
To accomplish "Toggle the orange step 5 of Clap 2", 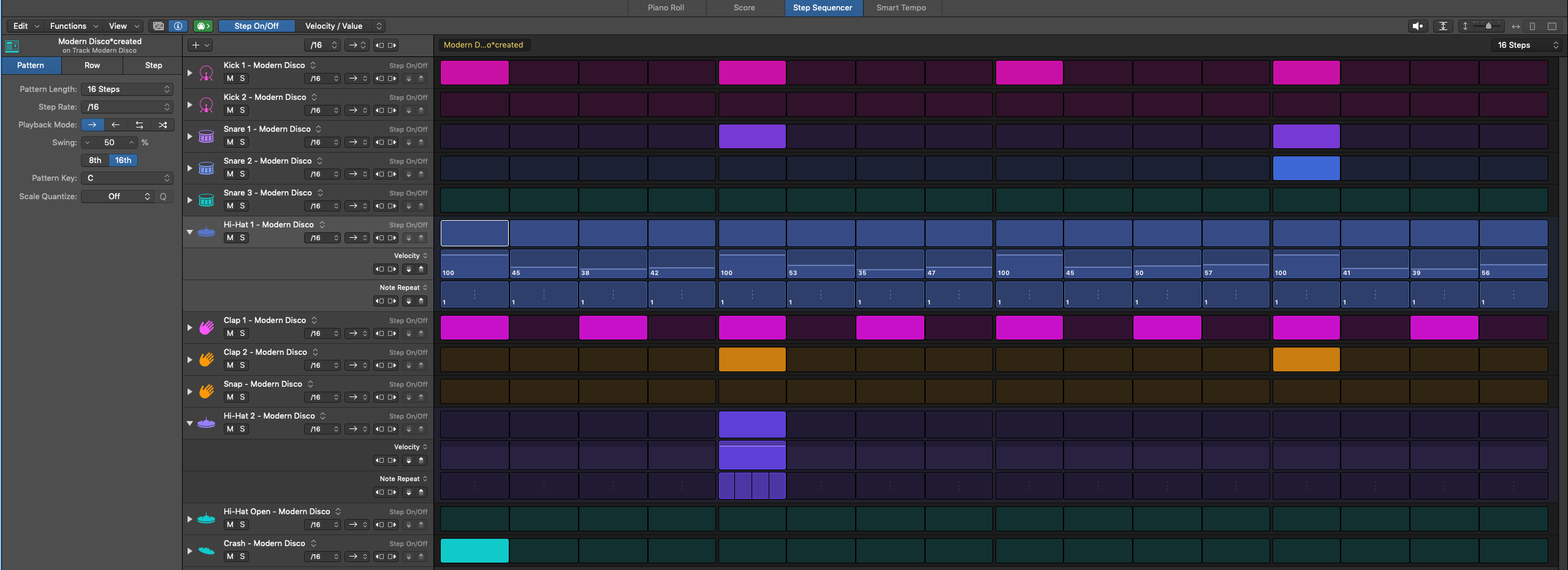I will pyautogui.click(x=752, y=359).
